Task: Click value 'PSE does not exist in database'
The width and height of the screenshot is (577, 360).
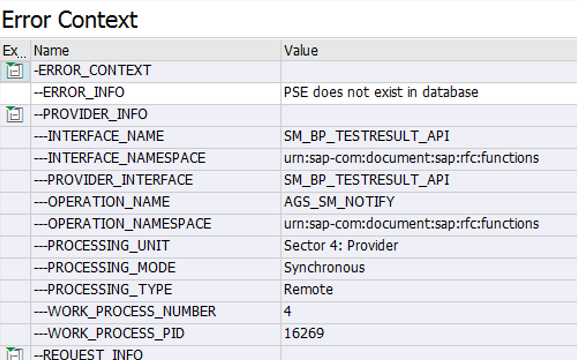Action: pos(381,92)
